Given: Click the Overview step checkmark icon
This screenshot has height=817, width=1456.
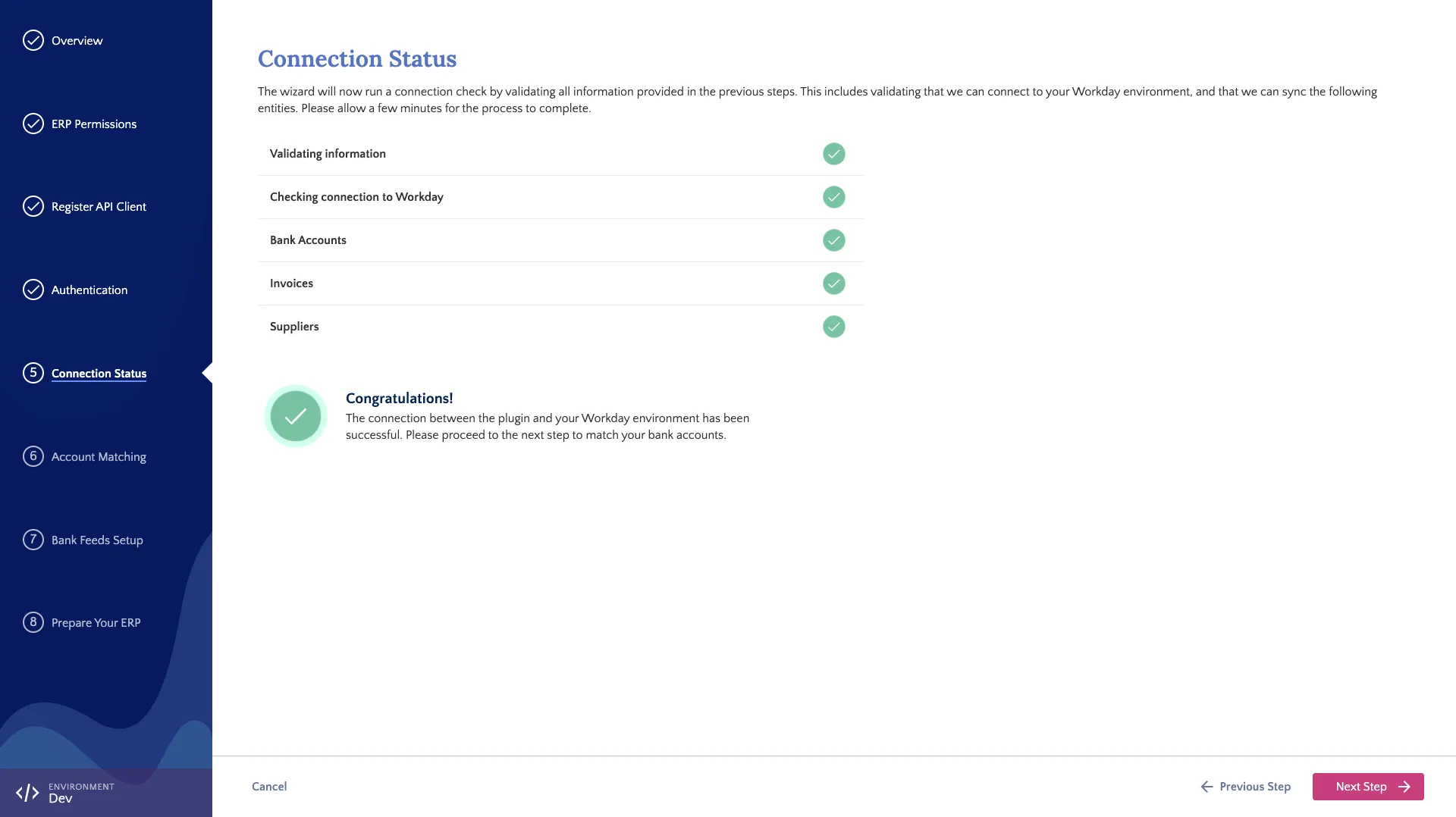Looking at the screenshot, I should [x=33, y=40].
